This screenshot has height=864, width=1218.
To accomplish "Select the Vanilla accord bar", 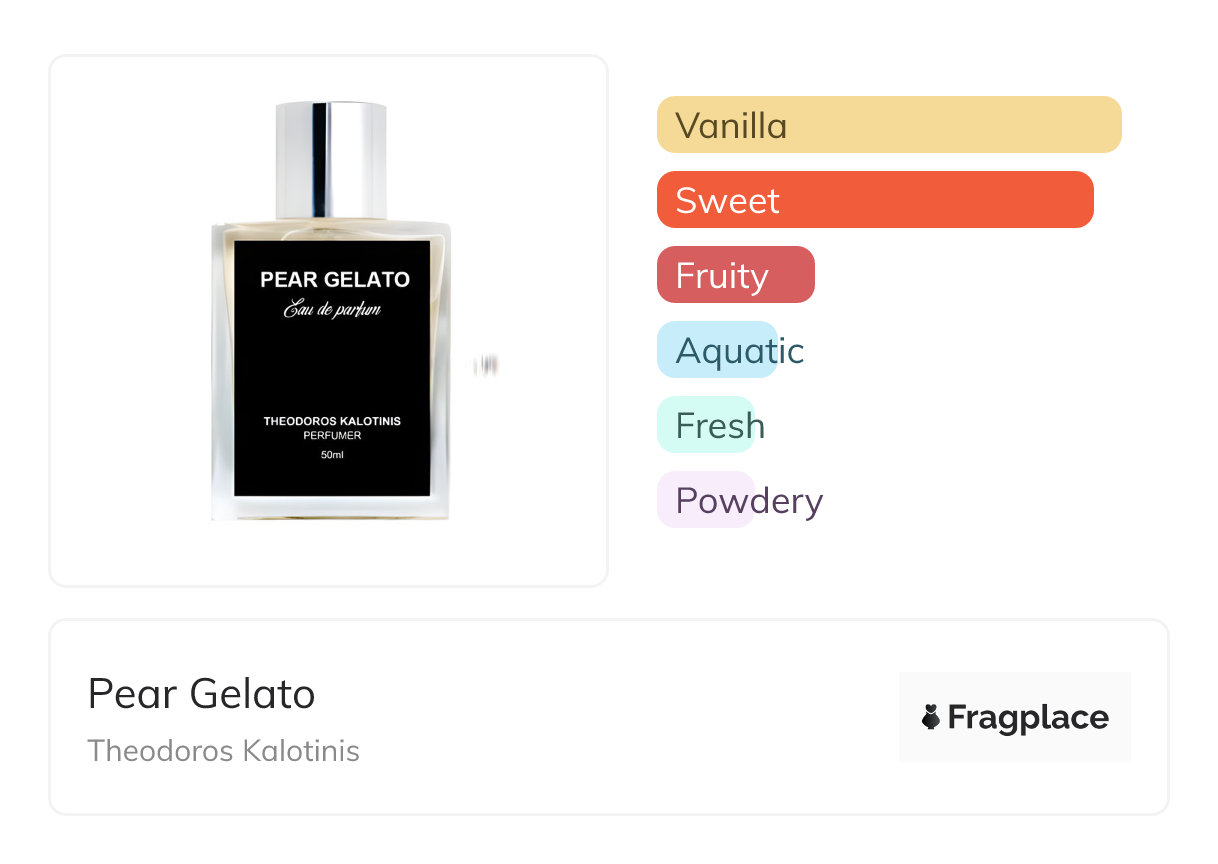I will click(x=888, y=125).
